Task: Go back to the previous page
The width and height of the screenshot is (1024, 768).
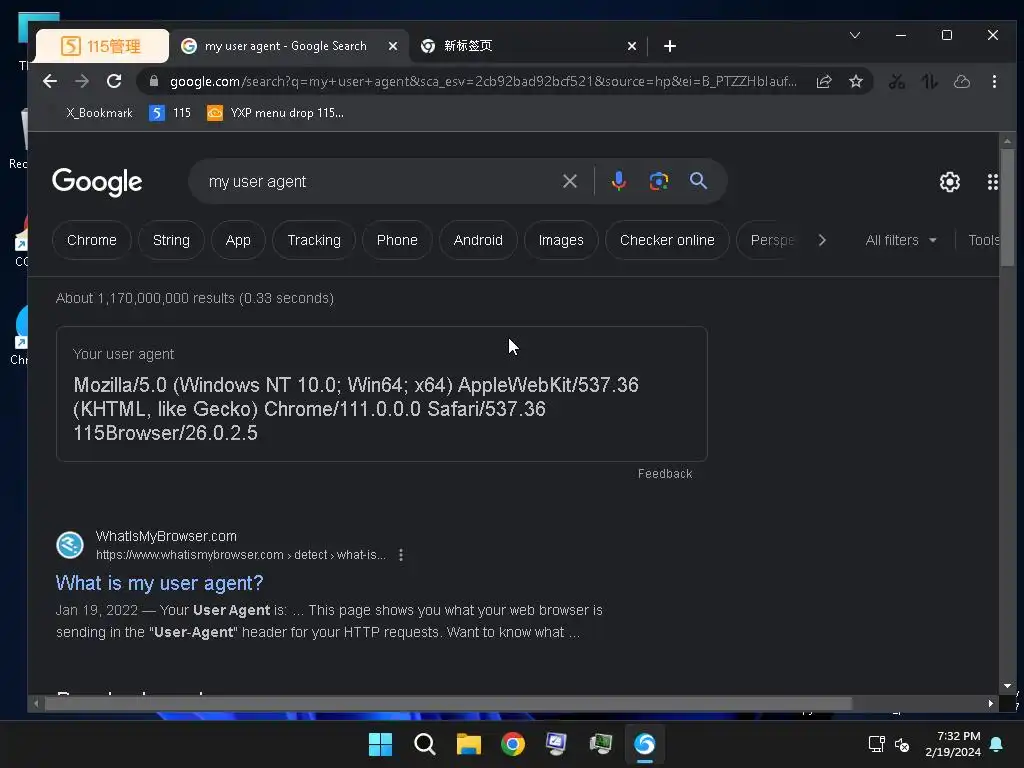Action: (50, 81)
